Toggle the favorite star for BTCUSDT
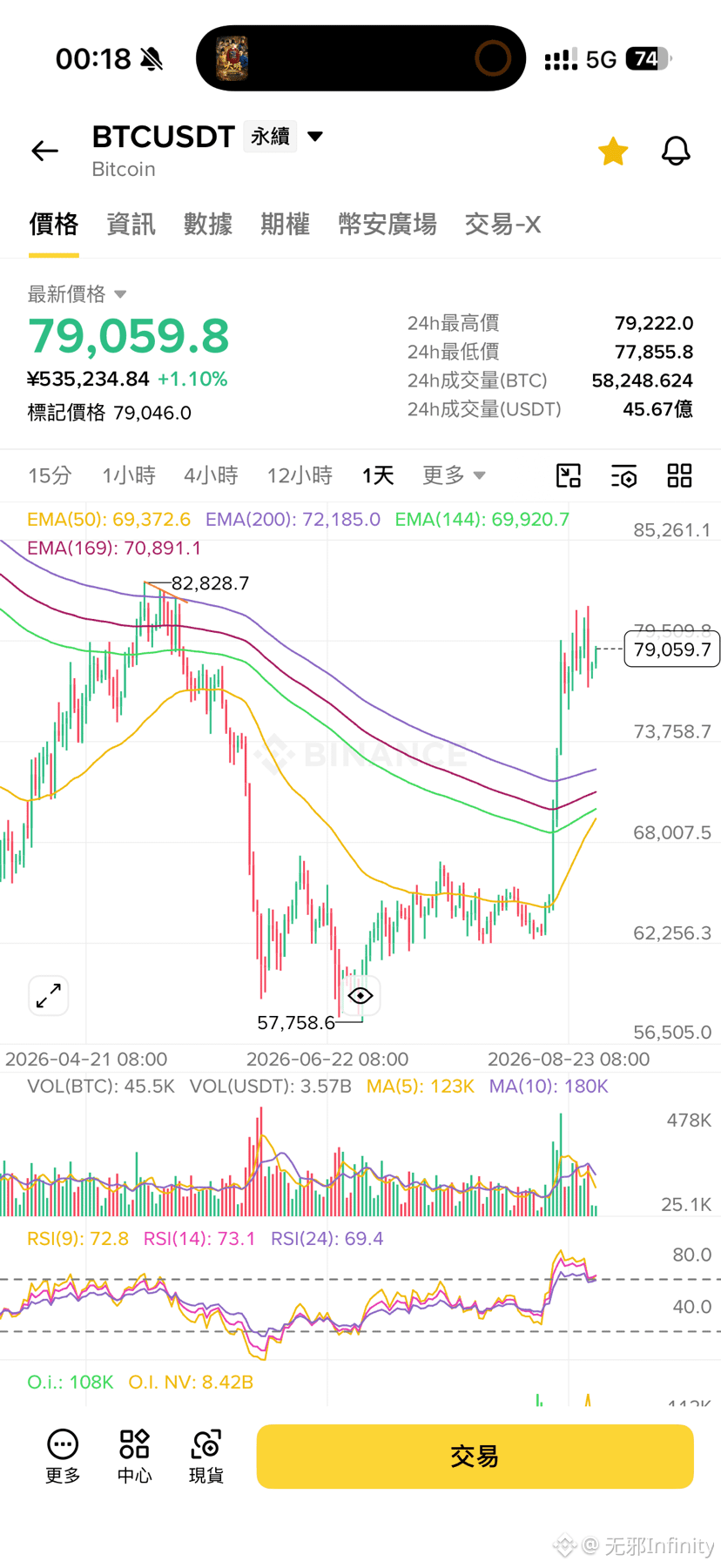 (x=613, y=151)
